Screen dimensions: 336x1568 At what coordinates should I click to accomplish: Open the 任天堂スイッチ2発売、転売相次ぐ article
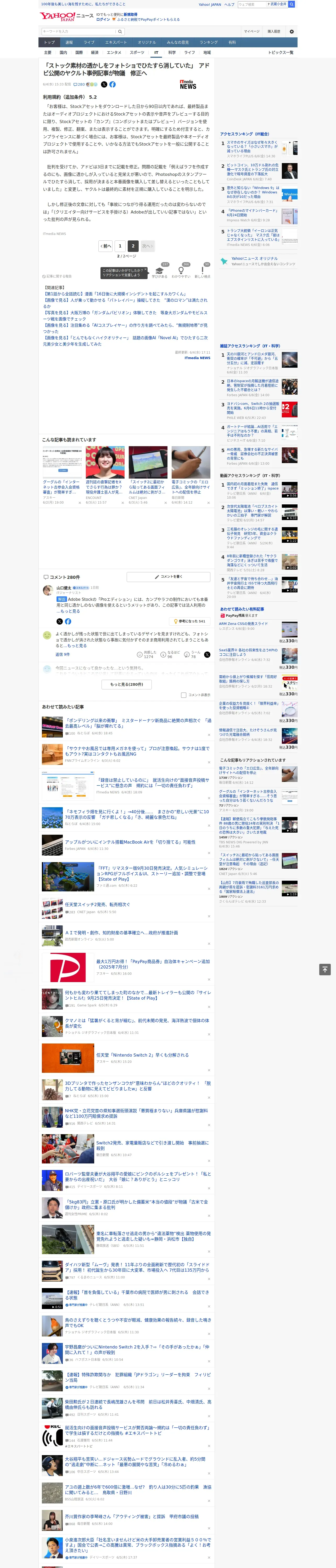[98, 904]
